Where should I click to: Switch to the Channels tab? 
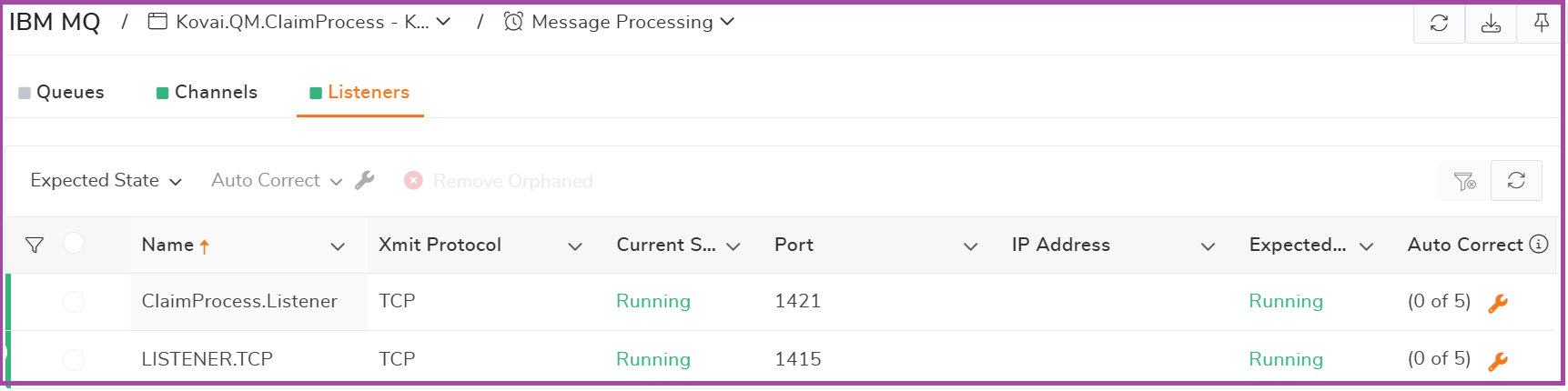tap(207, 92)
